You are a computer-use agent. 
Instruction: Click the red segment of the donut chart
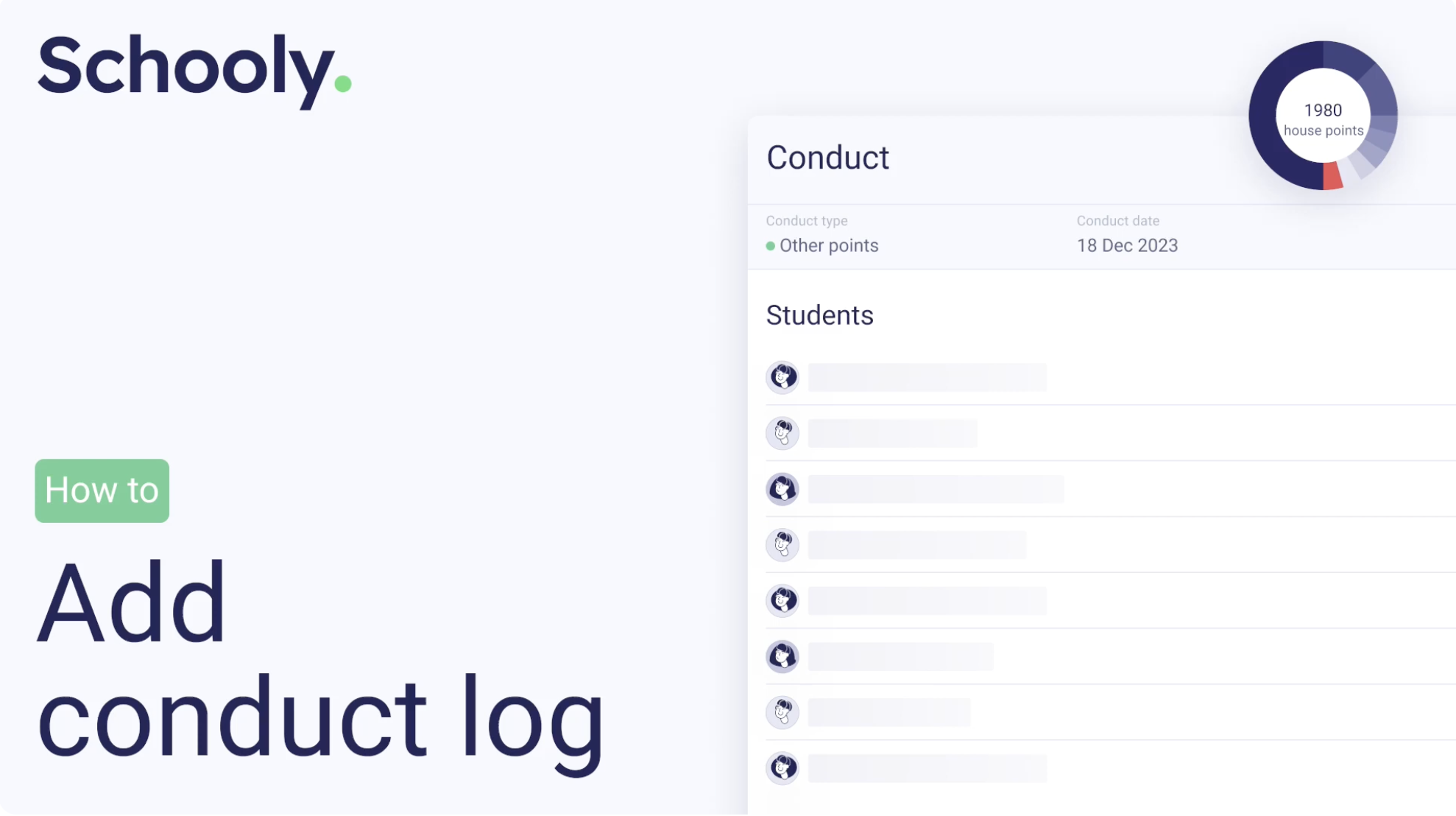click(1332, 177)
